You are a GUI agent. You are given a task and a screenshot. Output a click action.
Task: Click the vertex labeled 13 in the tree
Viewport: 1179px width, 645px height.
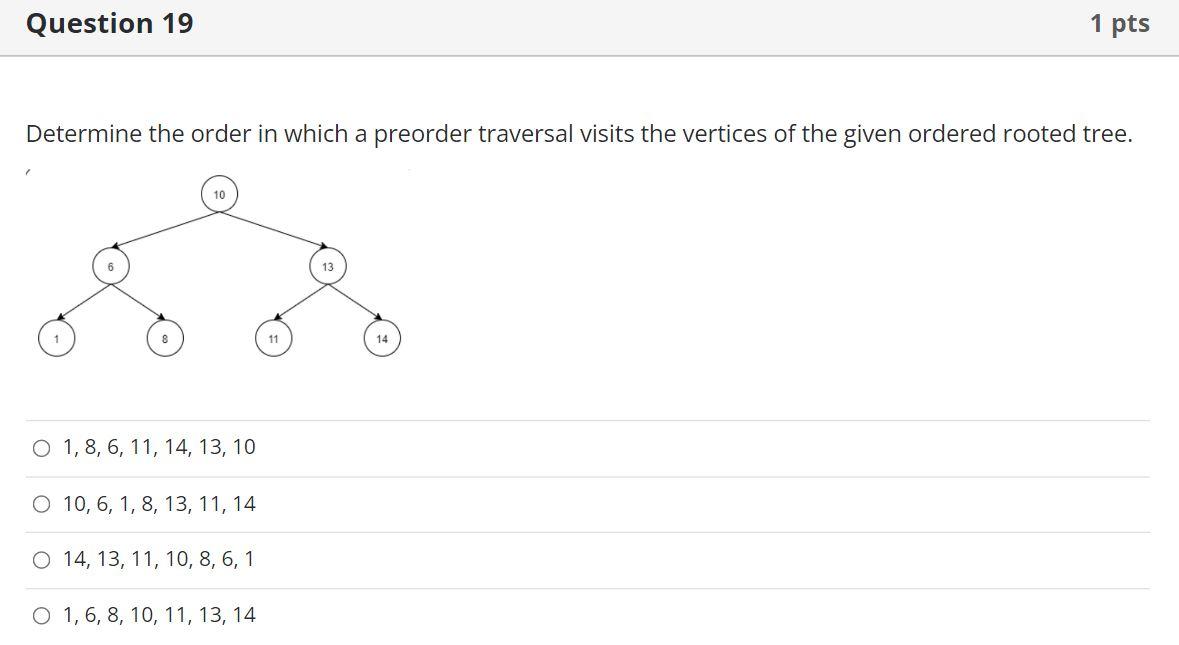[x=327, y=266]
